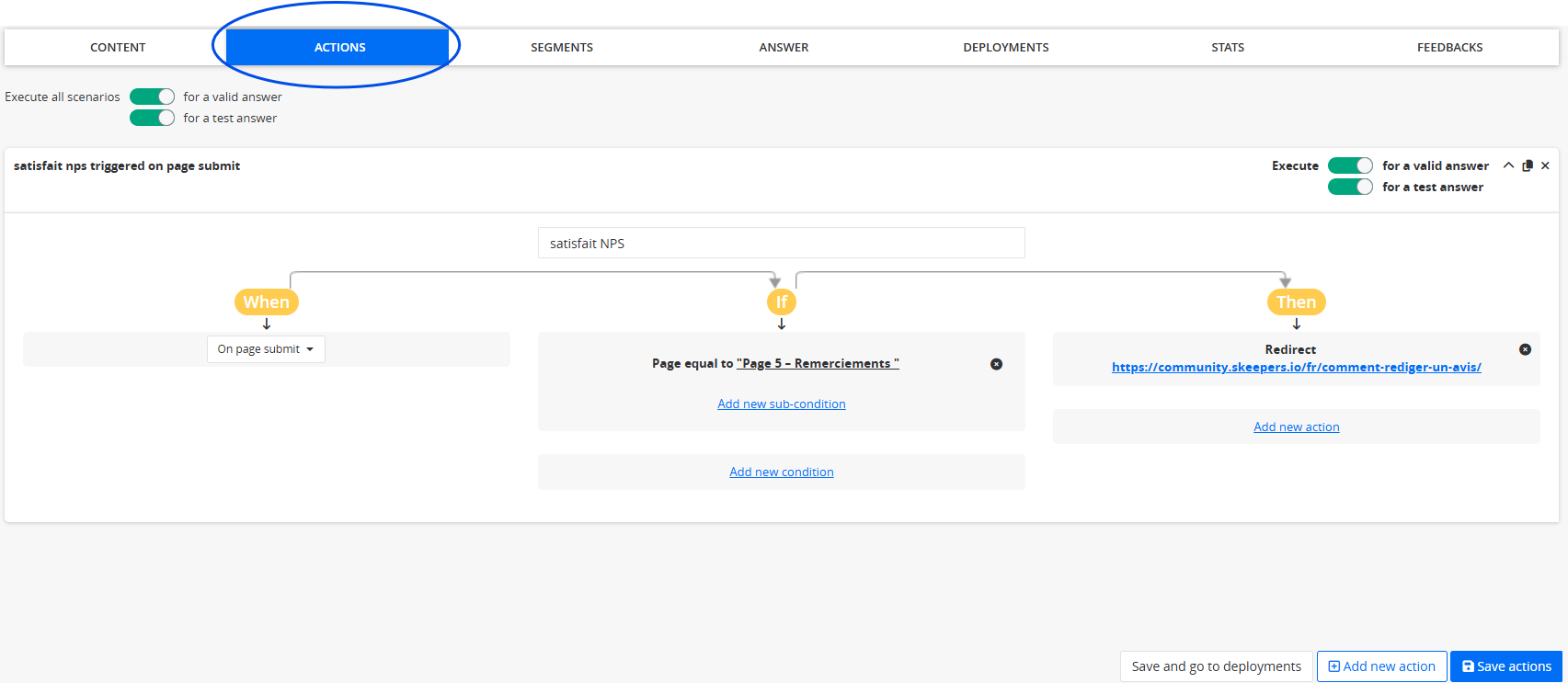Toggle Execute all scenarios for test answer
1568x683 pixels.
tap(152, 118)
